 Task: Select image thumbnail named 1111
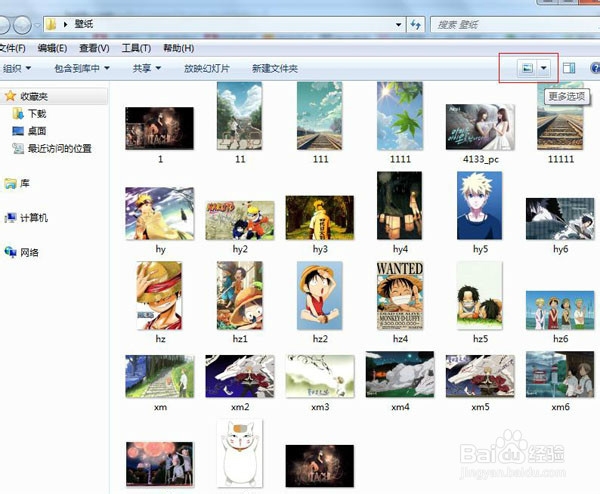coord(400,116)
